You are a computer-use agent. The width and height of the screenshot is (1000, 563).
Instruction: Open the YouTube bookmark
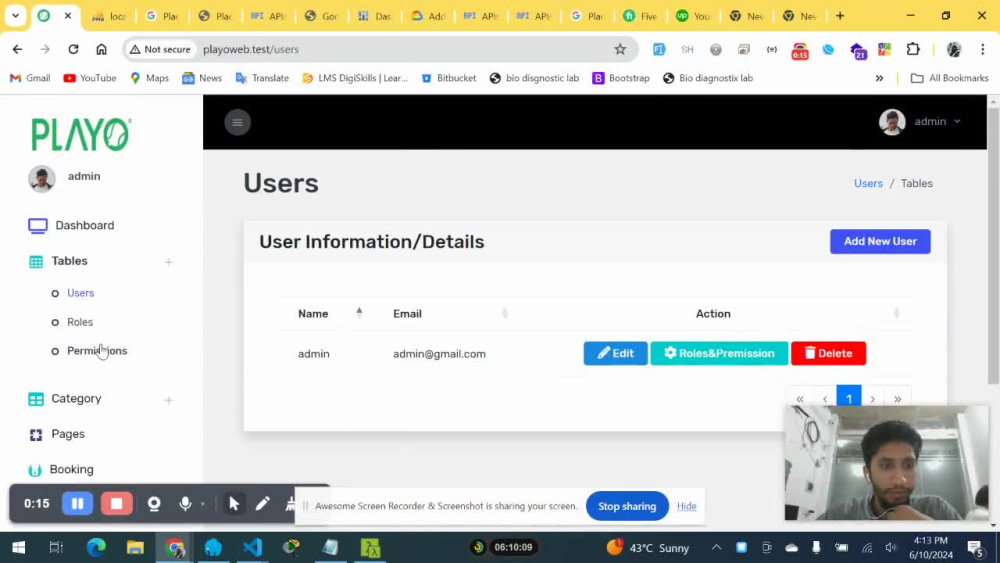point(89,78)
